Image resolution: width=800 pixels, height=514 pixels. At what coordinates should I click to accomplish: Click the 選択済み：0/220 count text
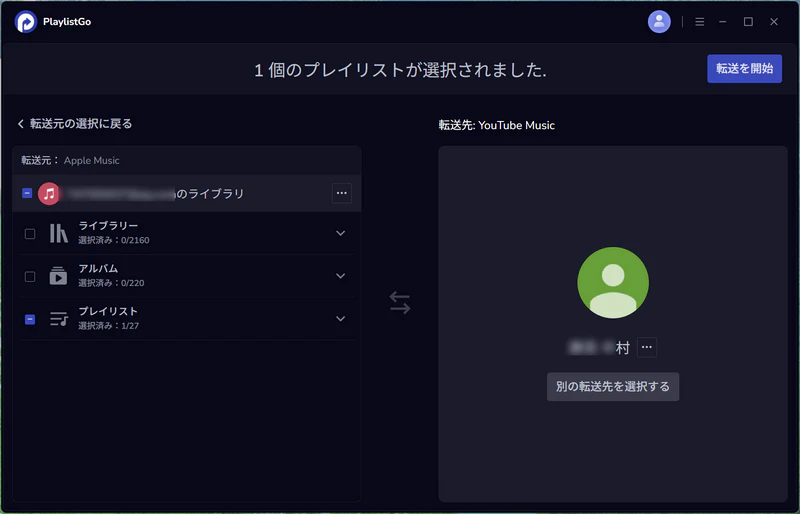coord(111,283)
